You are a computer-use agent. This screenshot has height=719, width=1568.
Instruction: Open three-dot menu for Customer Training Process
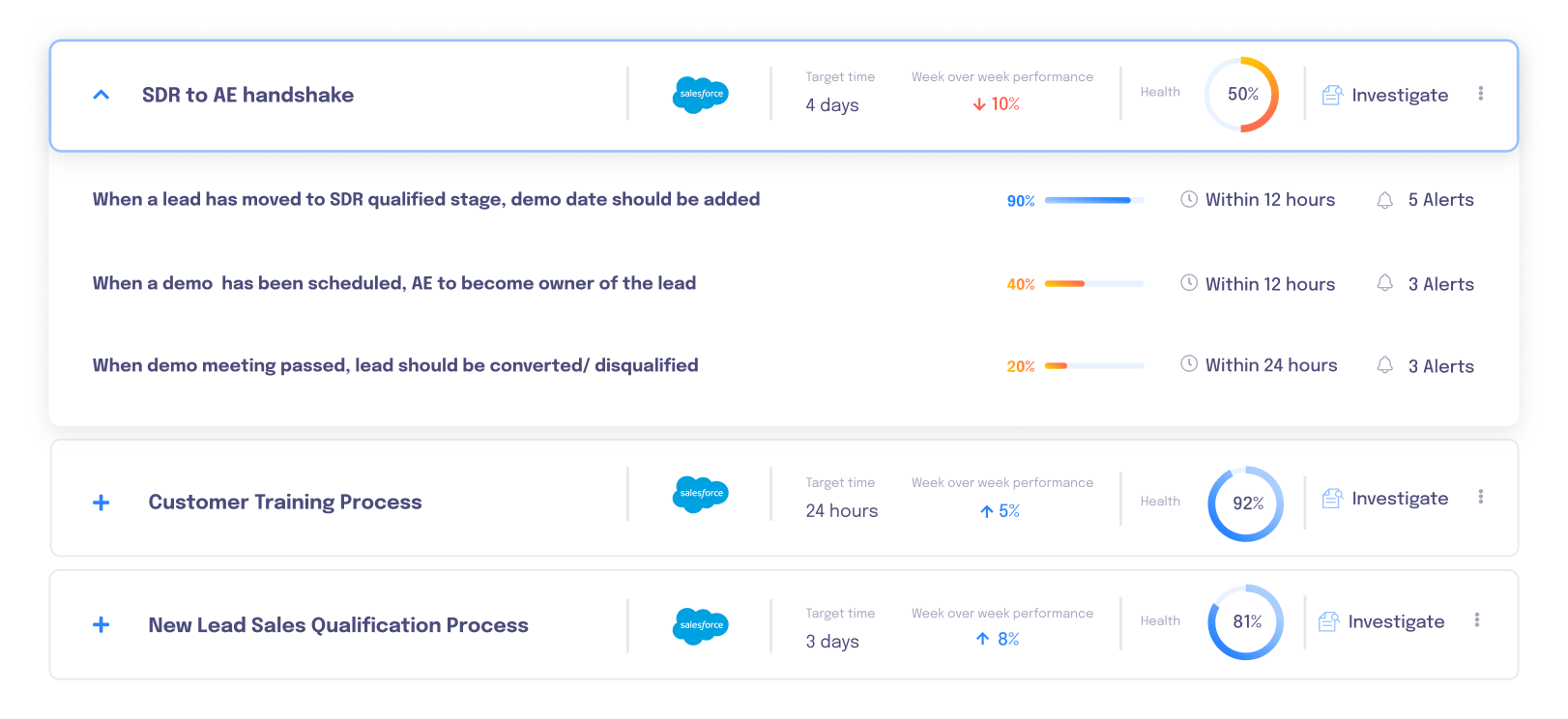[1480, 497]
